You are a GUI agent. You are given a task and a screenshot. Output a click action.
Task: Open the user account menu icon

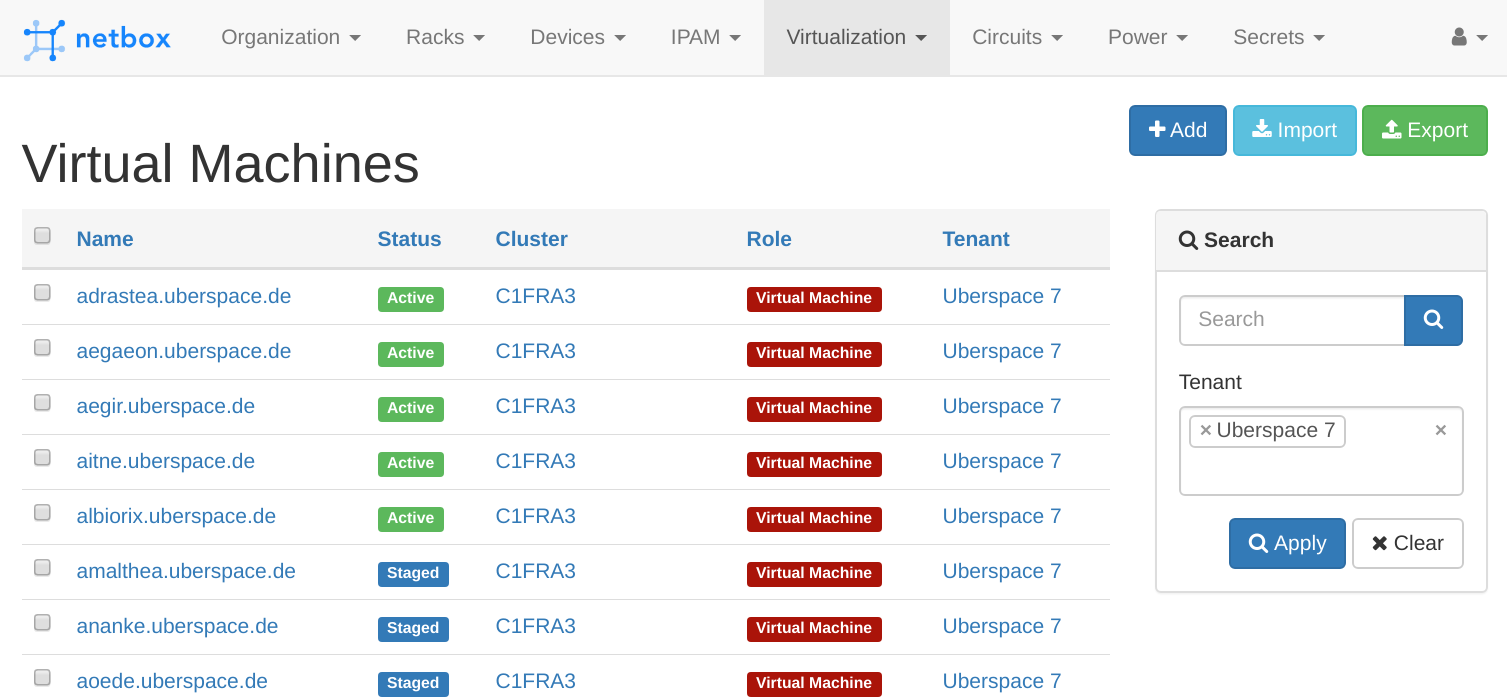pos(1469,37)
